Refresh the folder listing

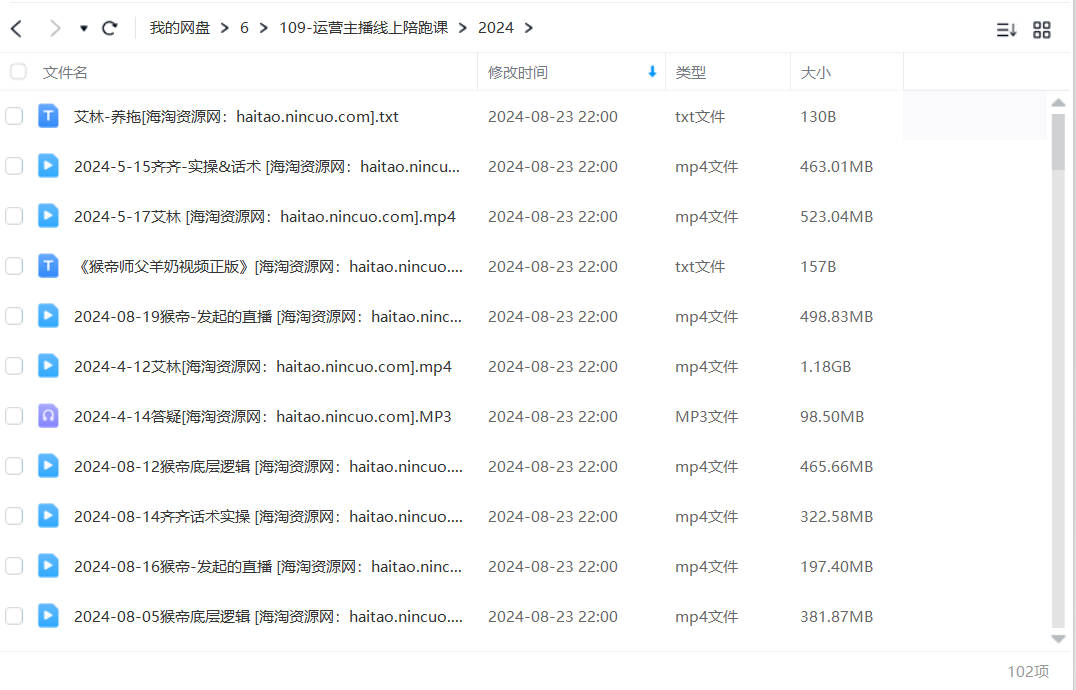[x=110, y=28]
